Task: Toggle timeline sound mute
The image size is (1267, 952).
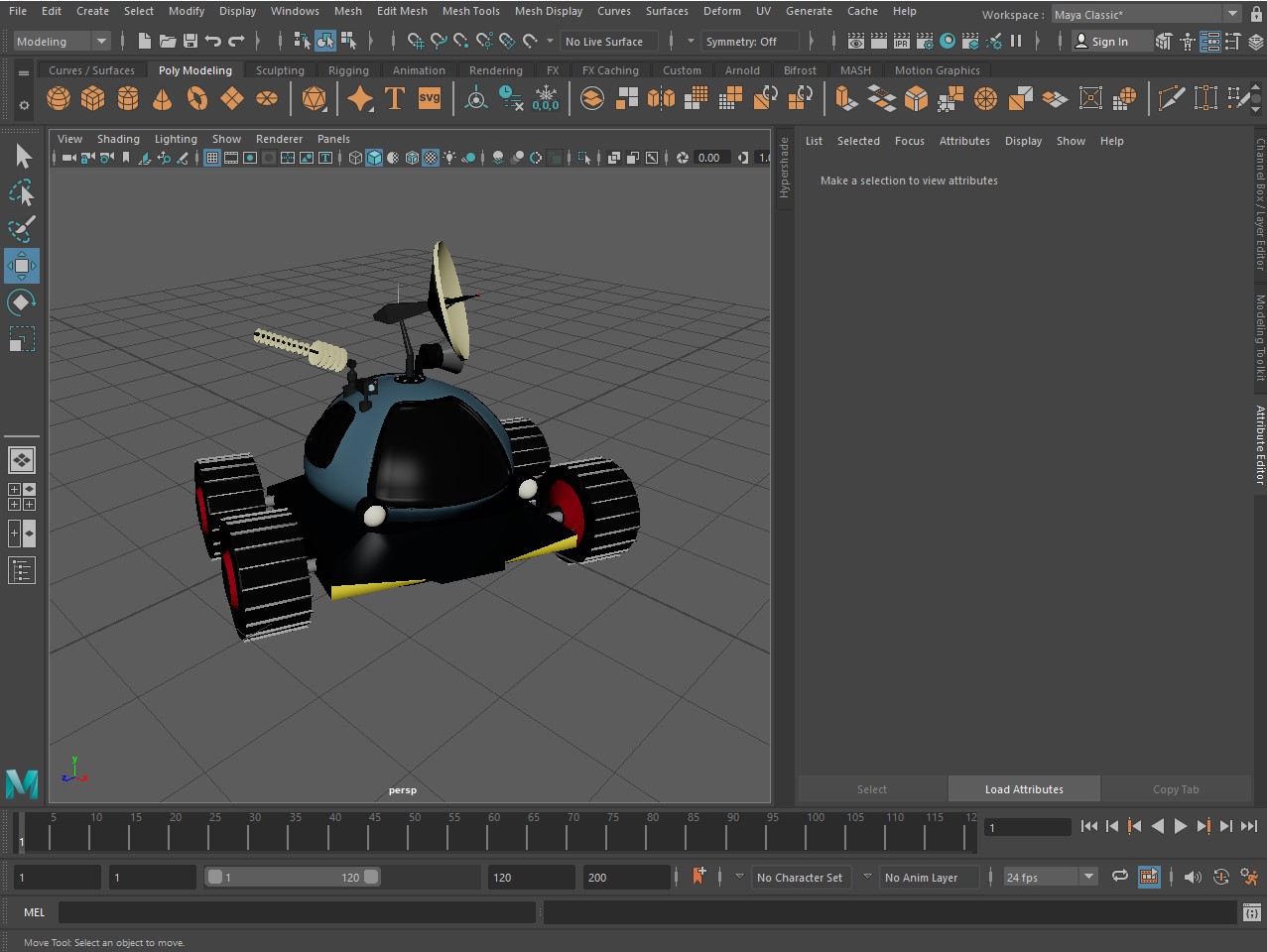Action: coord(1193,877)
